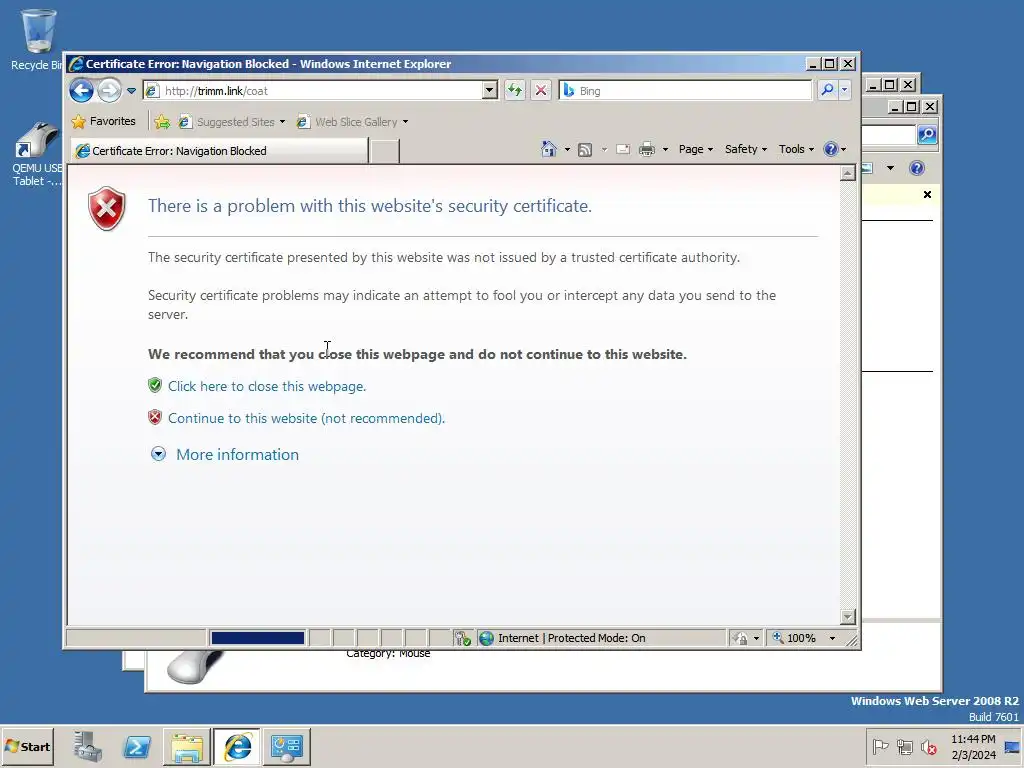The image size is (1024, 768).
Task: Open the Recycle Bin desktop icon
Action: (37, 40)
